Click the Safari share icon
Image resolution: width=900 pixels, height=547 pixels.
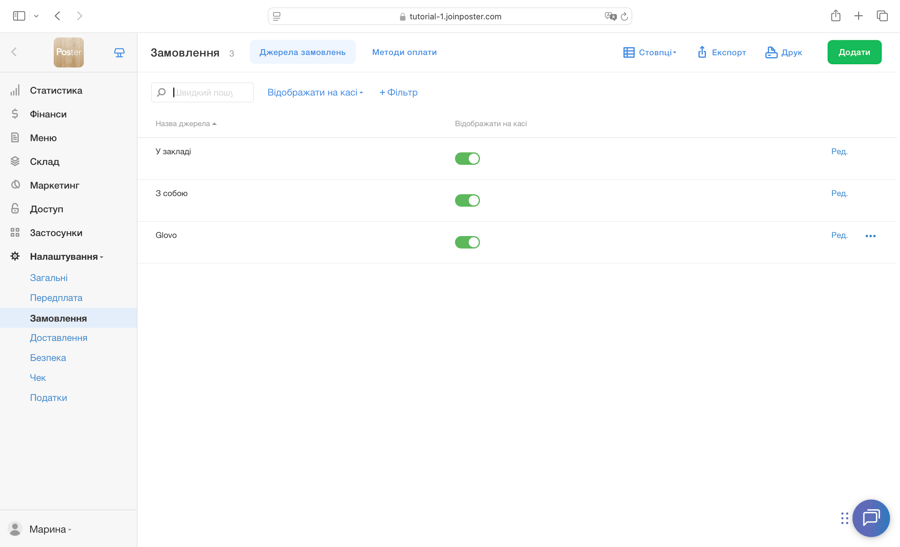coord(835,16)
